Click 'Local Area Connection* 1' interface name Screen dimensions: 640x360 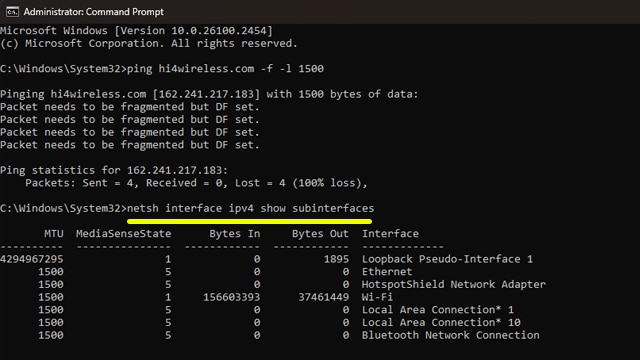click(x=438, y=310)
